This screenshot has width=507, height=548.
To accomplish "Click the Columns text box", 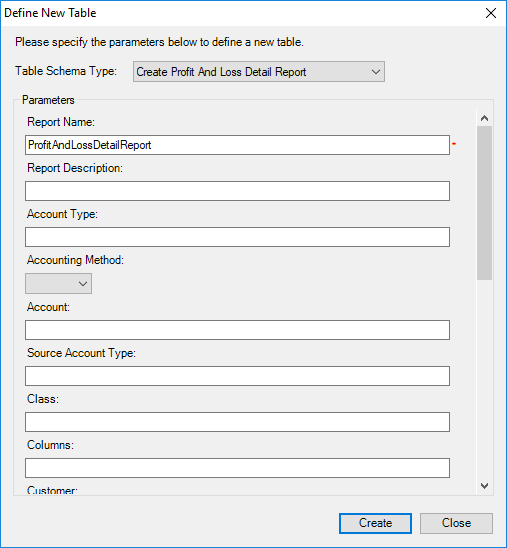I will point(237,468).
